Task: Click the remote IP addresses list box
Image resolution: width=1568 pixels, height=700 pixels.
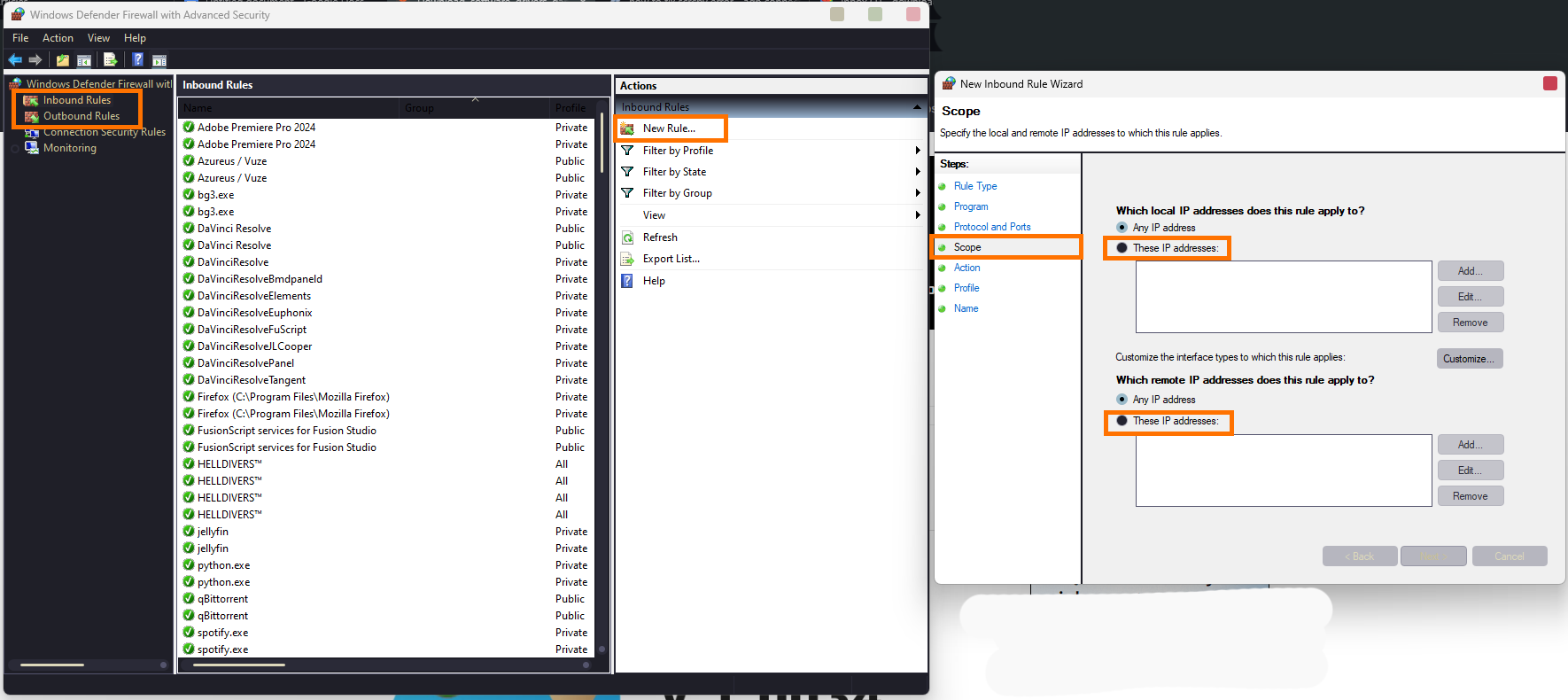Action: pos(1284,471)
